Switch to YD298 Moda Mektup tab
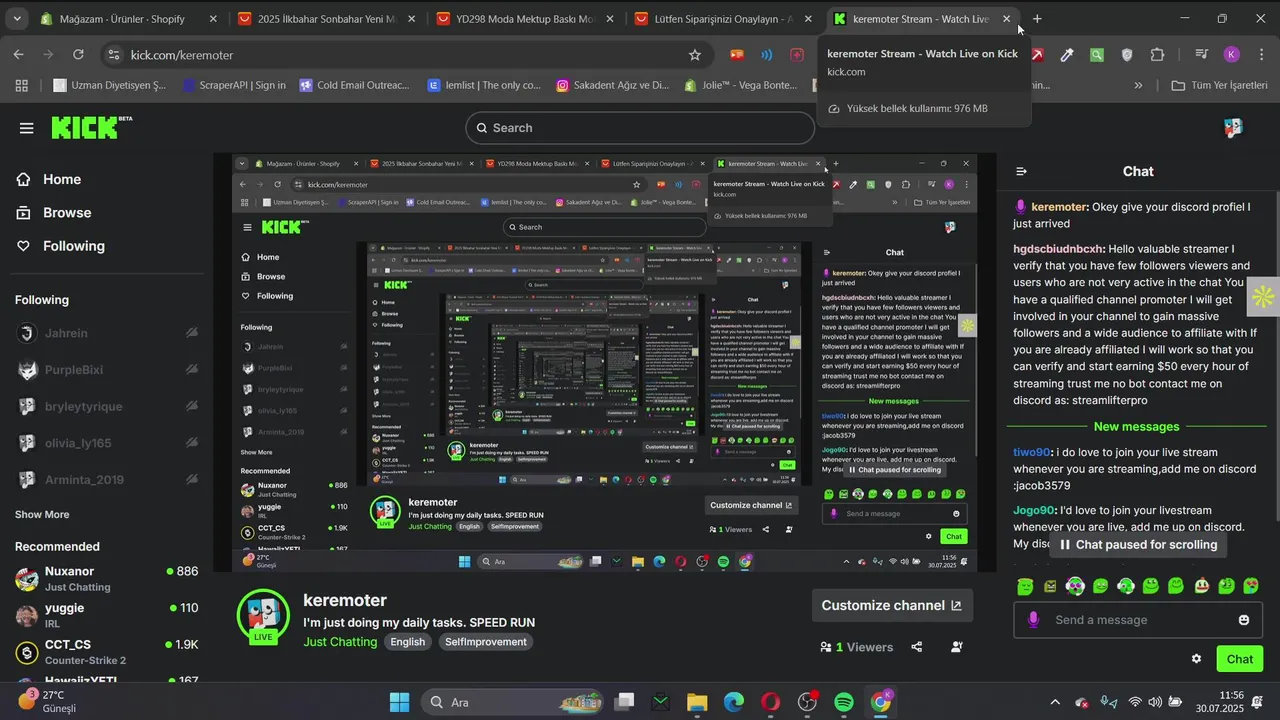This screenshot has width=1280, height=720. 524,19
